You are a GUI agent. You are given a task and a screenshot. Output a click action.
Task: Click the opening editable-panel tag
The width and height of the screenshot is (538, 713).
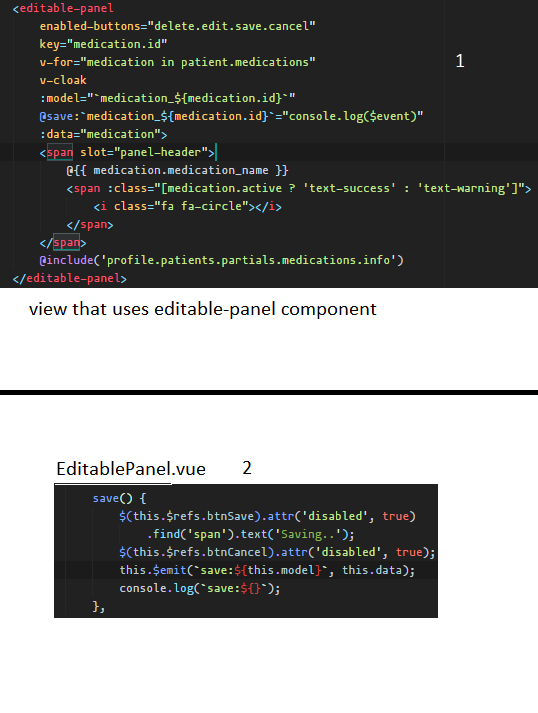(x=63, y=8)
